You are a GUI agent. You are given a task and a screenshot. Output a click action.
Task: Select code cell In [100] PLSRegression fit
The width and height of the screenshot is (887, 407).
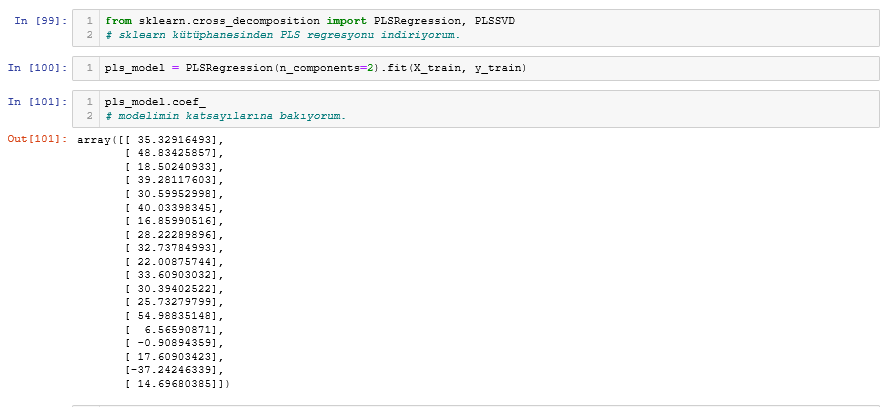tap(476, 68)
